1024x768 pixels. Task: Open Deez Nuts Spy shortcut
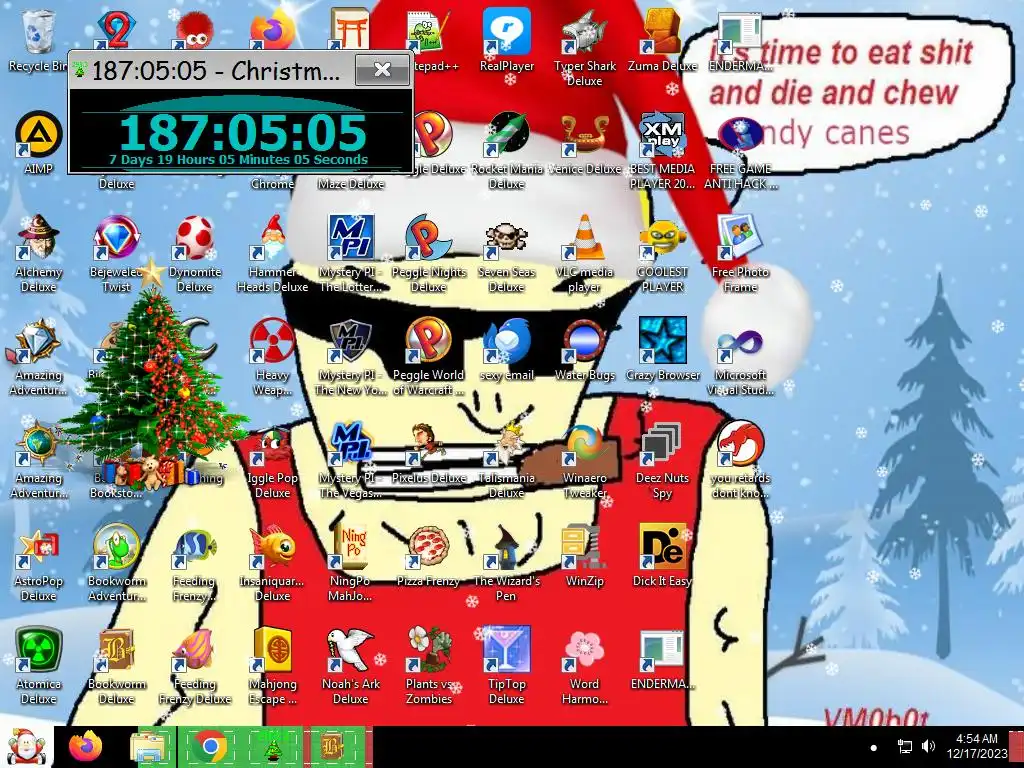coord(662,460)
